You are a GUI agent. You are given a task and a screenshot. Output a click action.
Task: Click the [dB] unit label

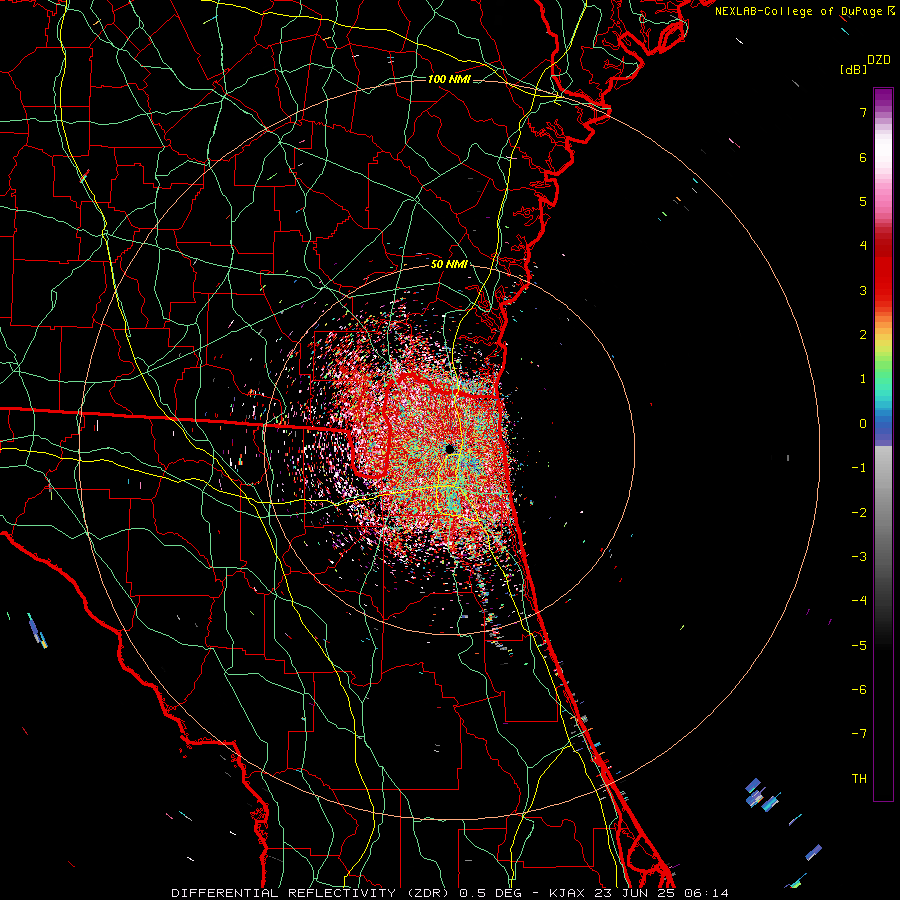click(853, 69)
